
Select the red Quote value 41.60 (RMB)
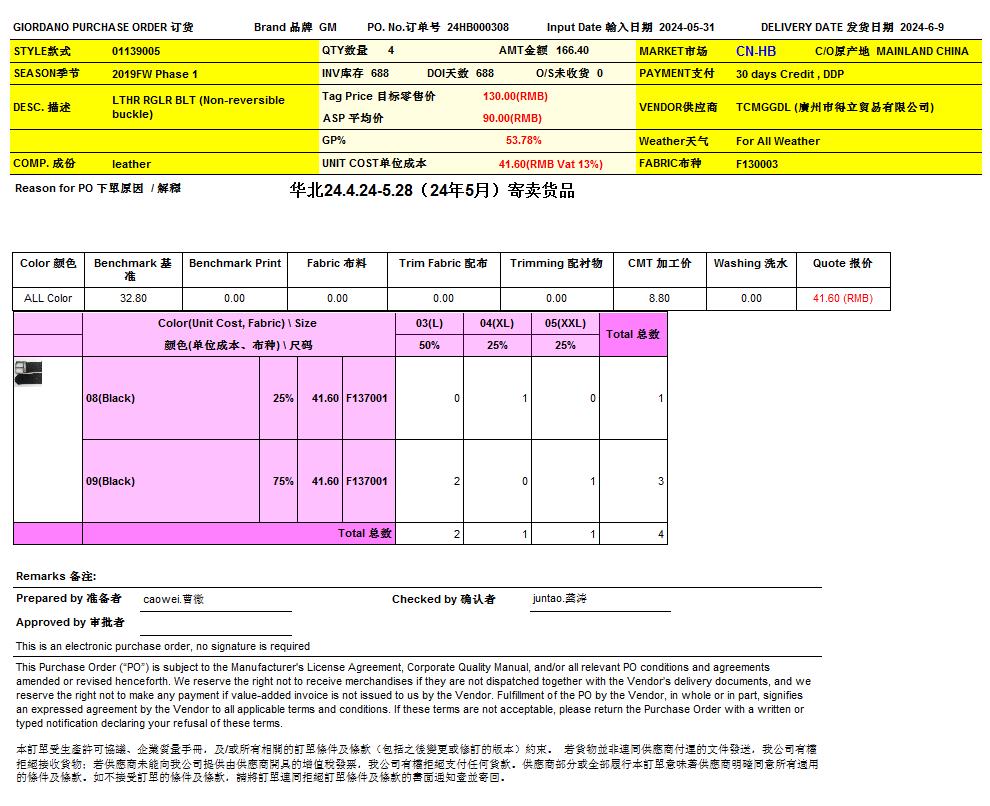click(x=842, y=298)
